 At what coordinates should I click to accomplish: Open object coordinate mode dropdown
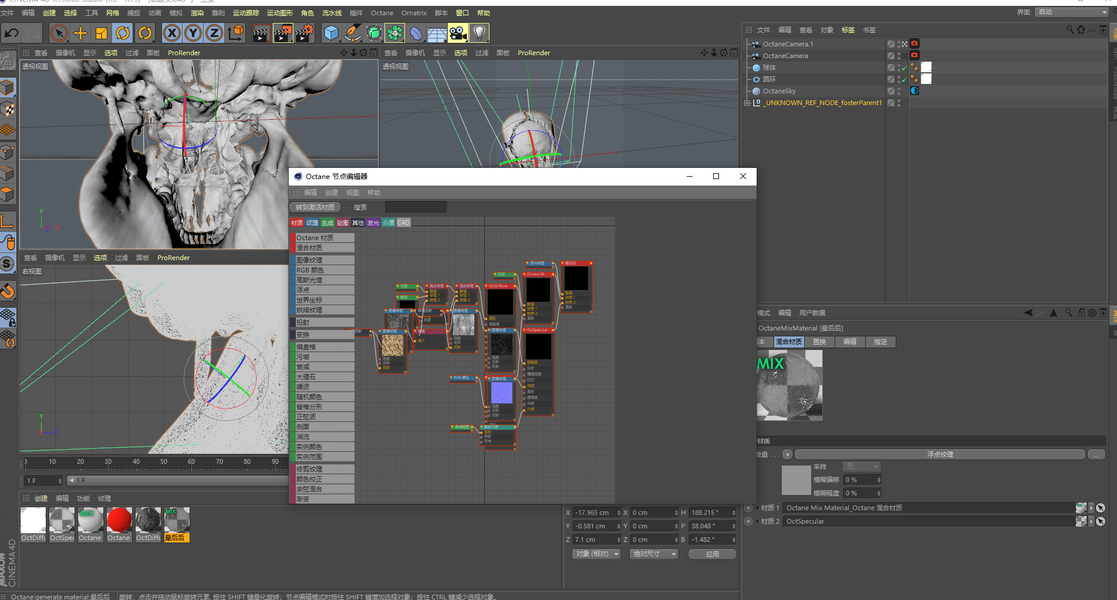pos(596,554)
